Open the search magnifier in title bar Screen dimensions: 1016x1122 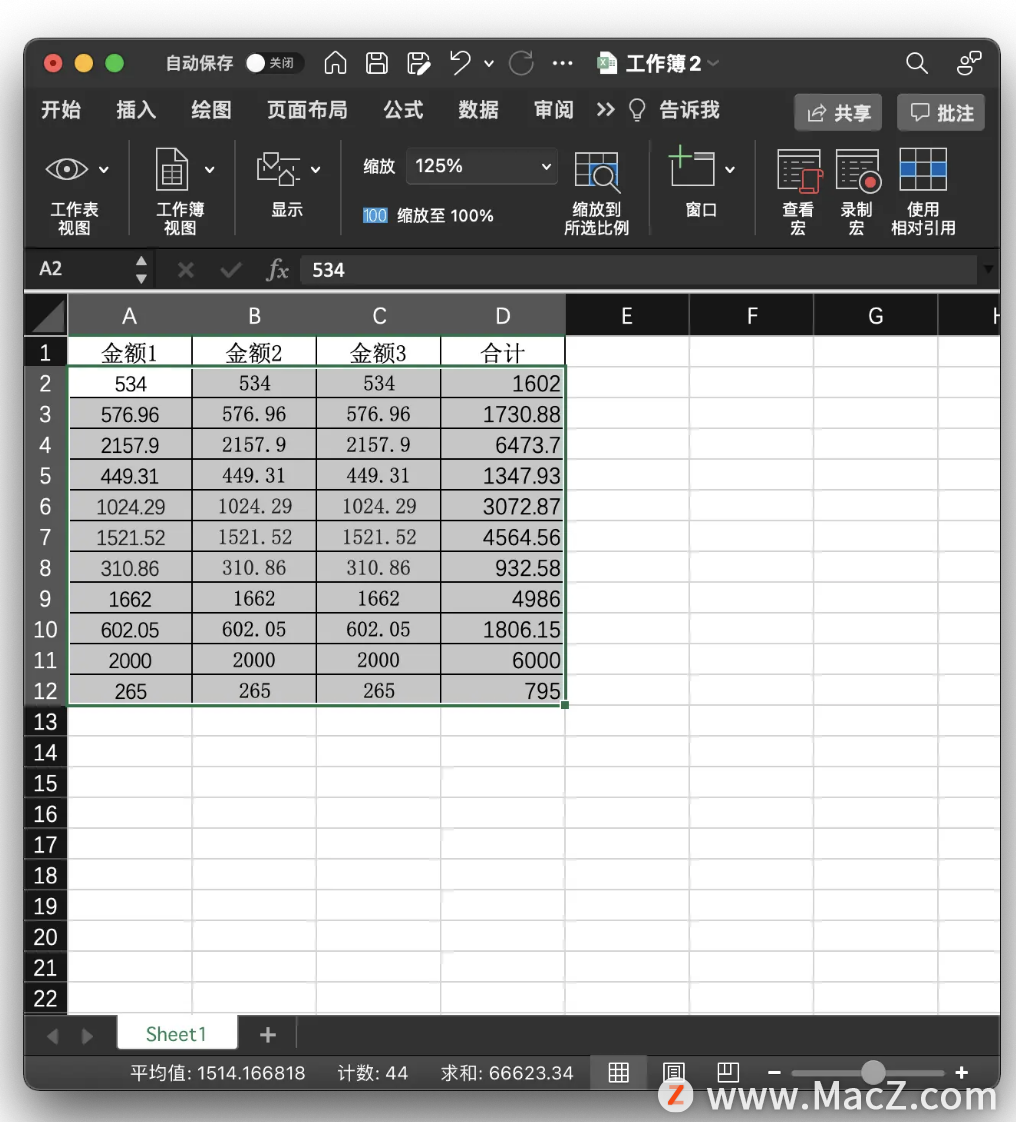[917, 64]
